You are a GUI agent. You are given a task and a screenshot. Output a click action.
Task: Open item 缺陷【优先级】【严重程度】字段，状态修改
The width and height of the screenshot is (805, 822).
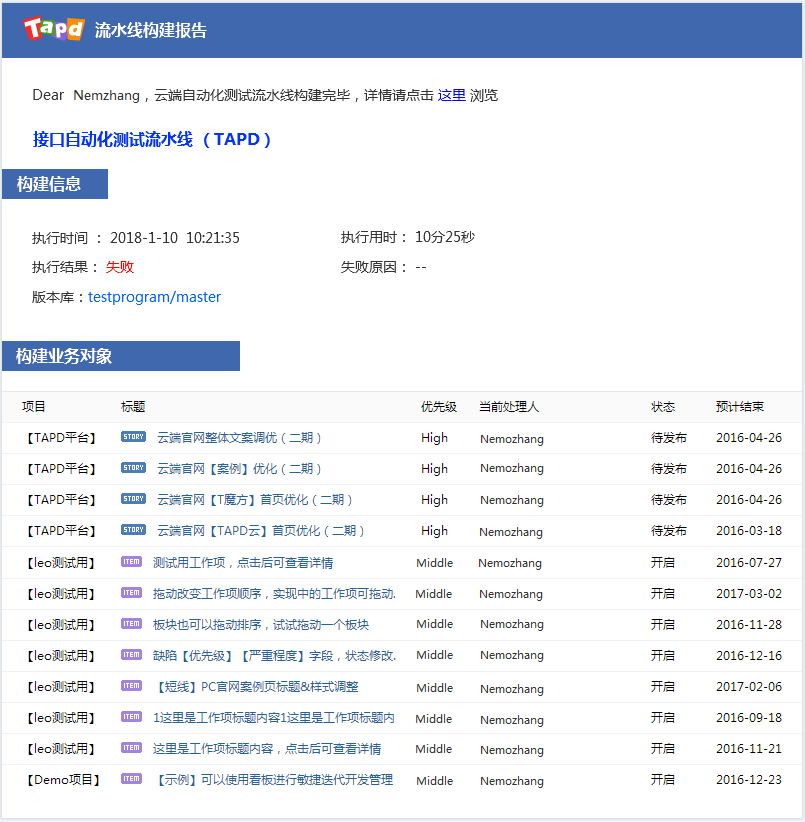pyautogui.click(x=274, y=656)
